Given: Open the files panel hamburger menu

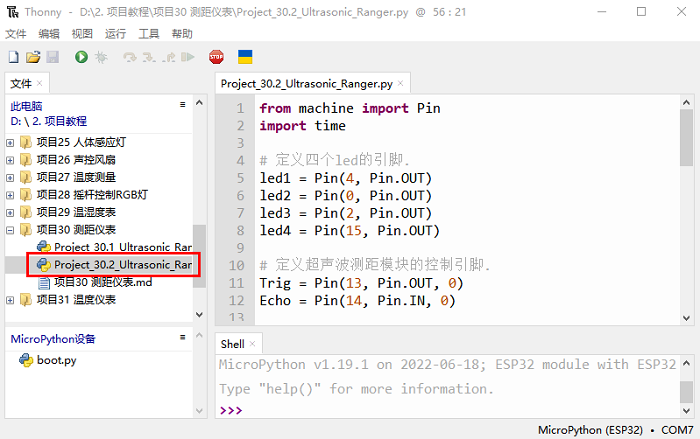Looking at the screenshot, I should 182,104.
